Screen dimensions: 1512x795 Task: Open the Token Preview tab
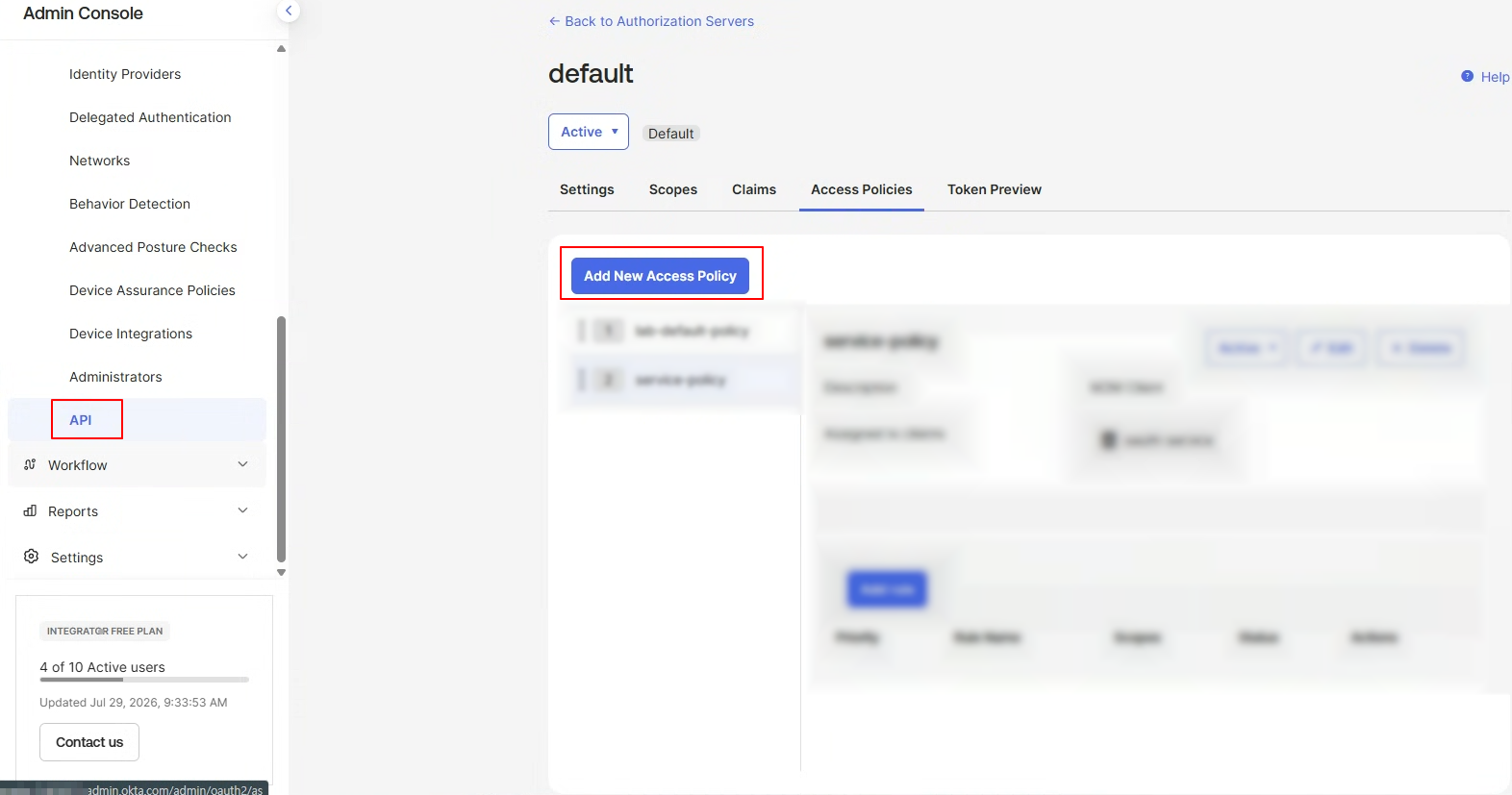coord(995,189)
